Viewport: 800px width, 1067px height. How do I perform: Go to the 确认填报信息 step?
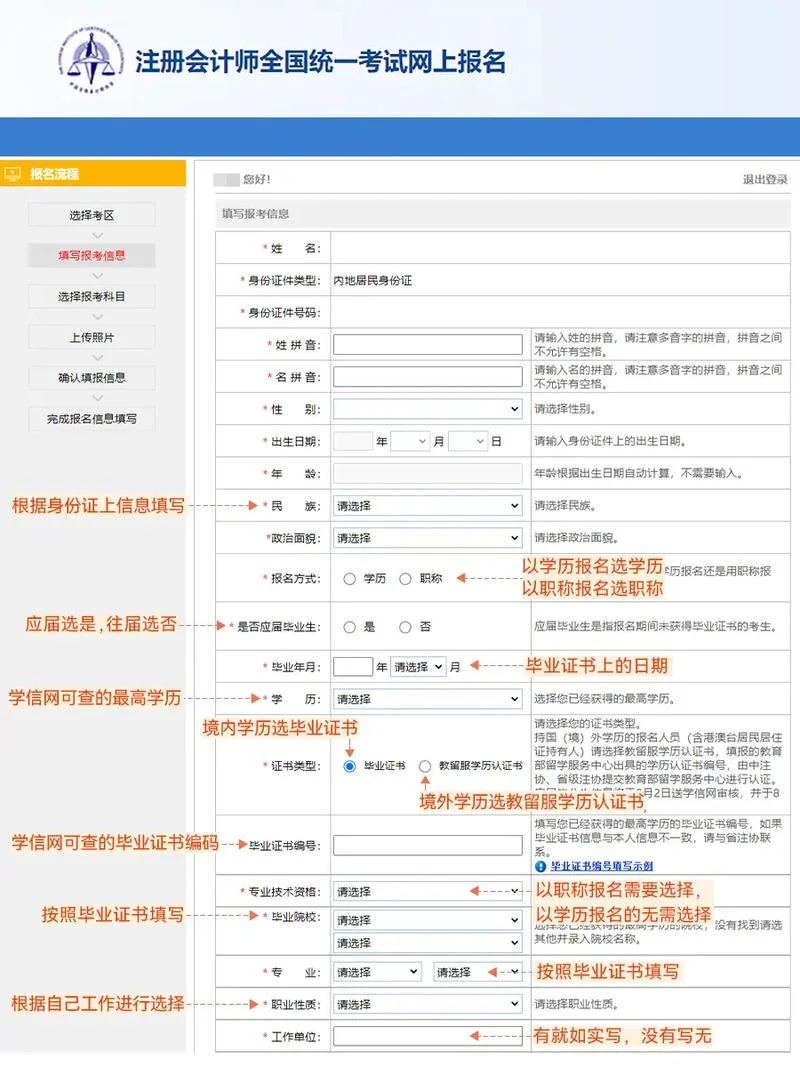click(92, 378)
